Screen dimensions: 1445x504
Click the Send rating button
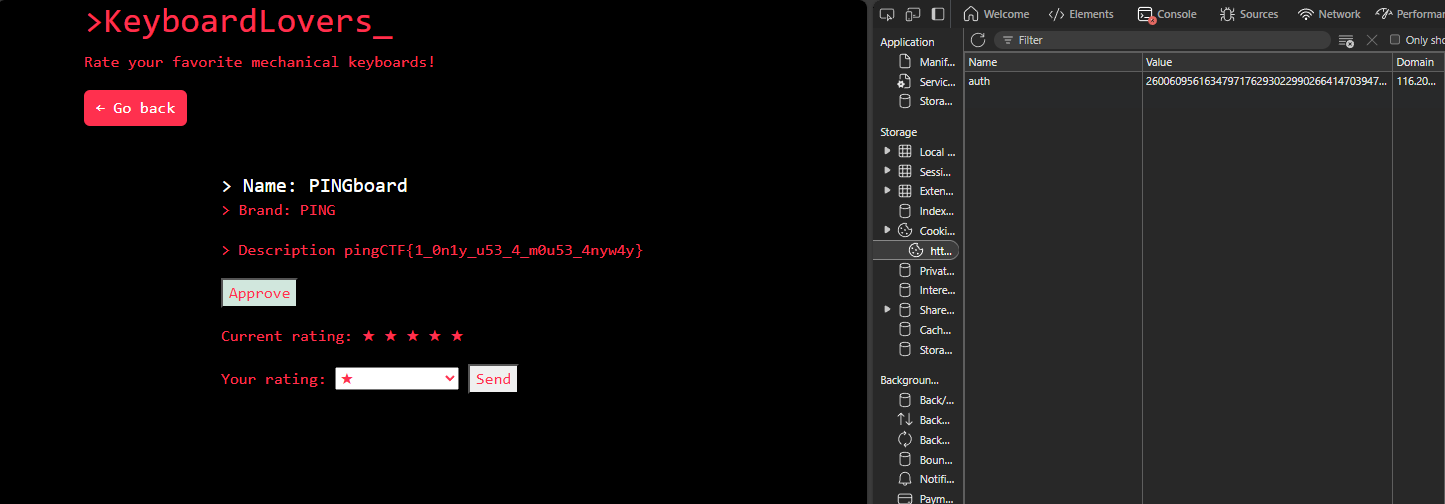click(493, 379)
